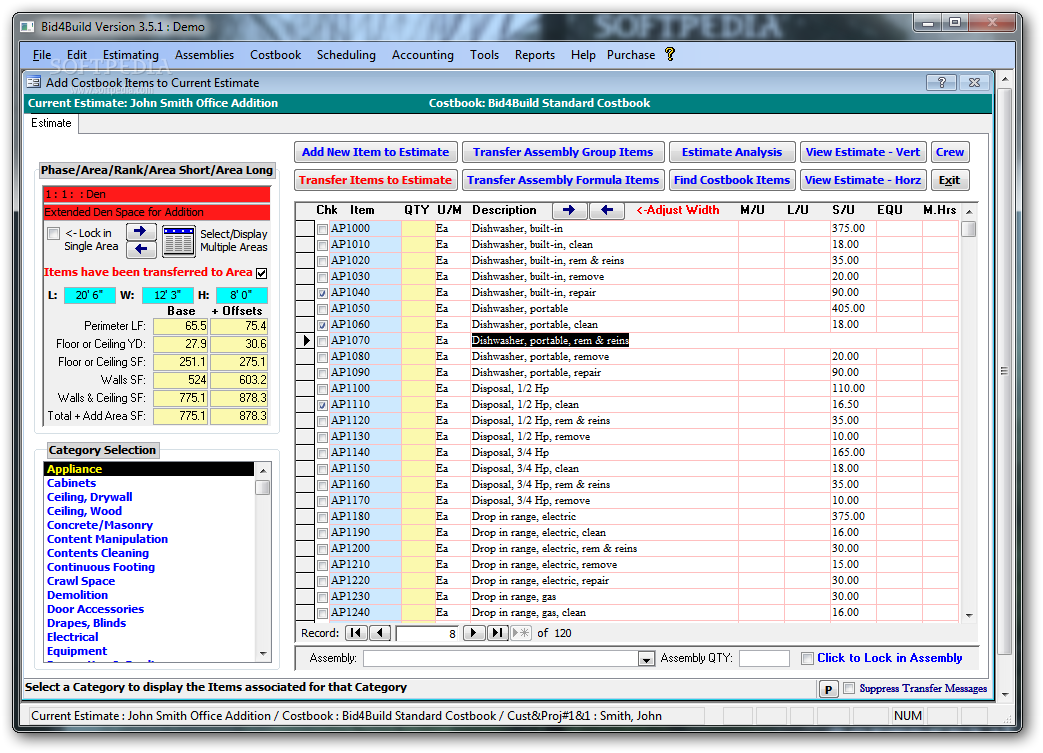1043x753 pixels.
Task: Check item AP1180 Drop in range electric
Action: point(323,517)
